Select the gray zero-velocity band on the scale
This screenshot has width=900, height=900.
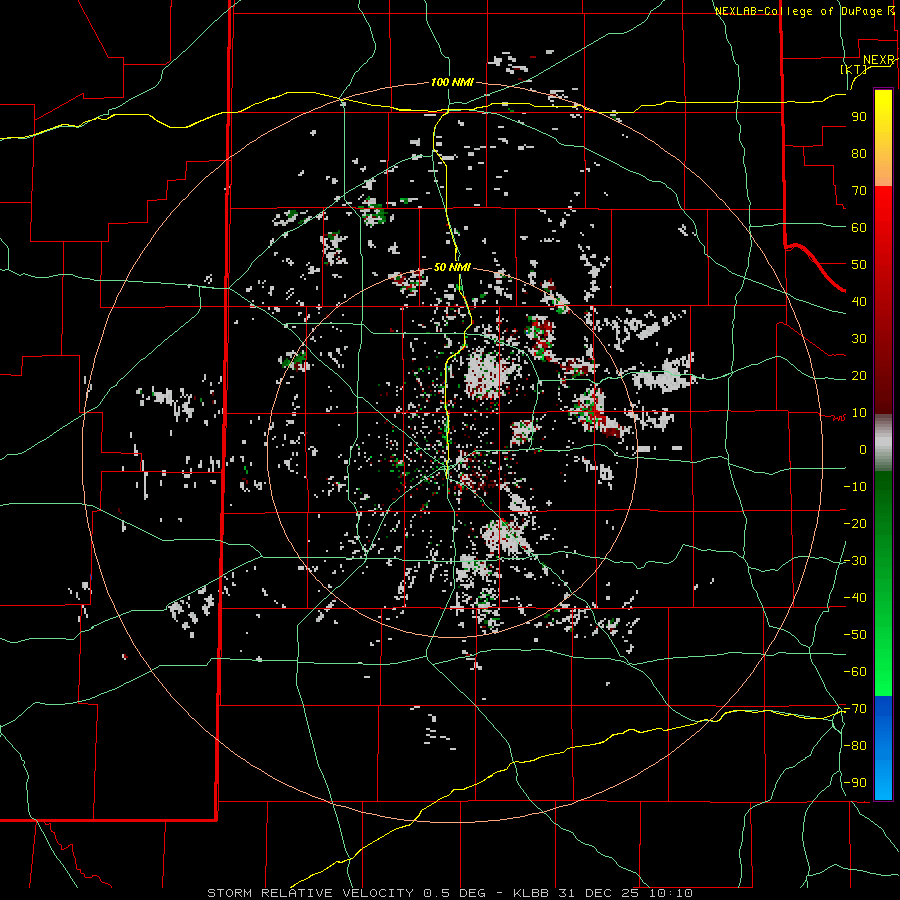pos(883,442)
